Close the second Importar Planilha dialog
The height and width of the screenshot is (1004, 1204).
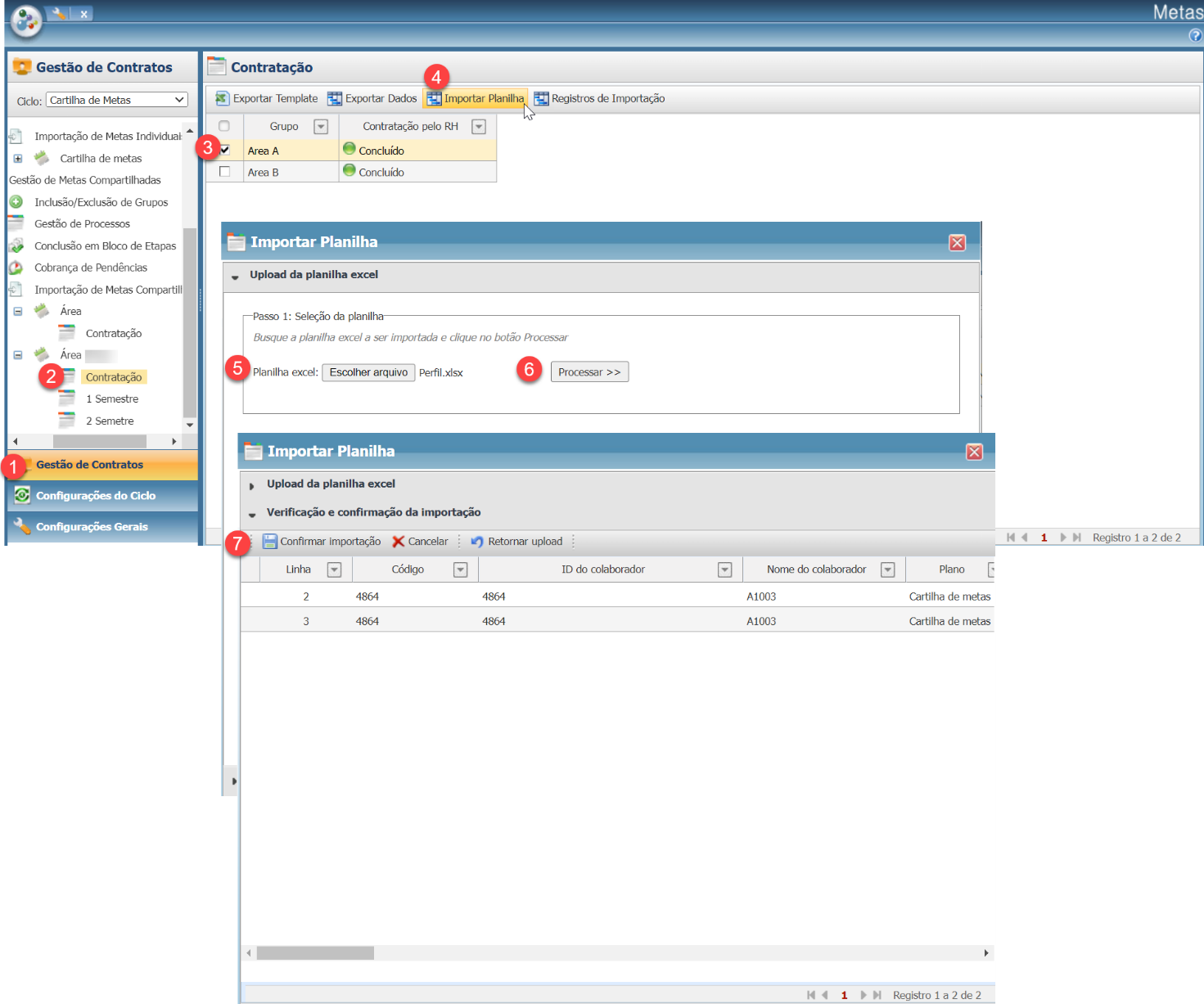click(x=974, y=452)
